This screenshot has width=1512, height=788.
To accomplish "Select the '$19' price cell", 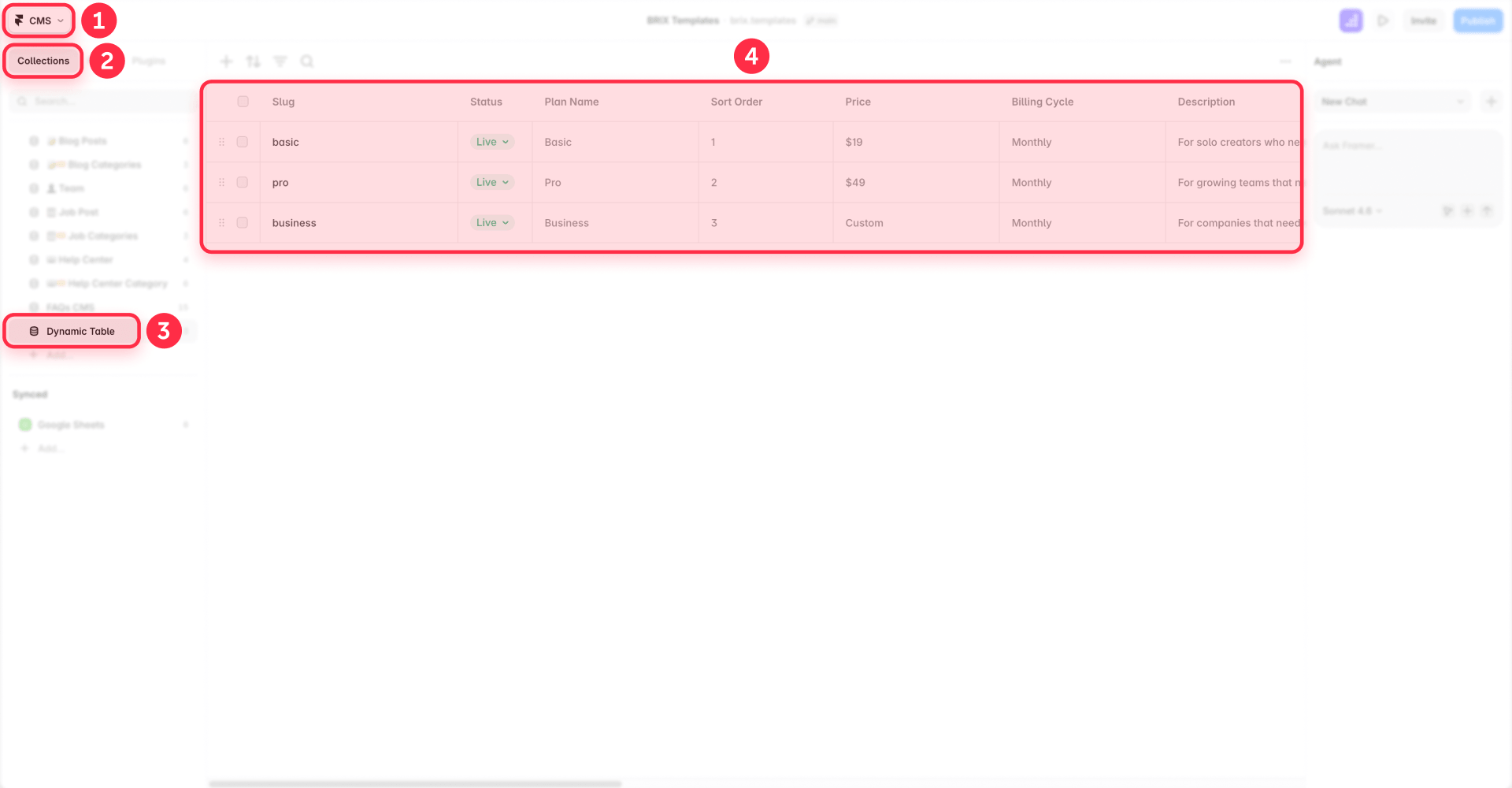I will 917,142.
